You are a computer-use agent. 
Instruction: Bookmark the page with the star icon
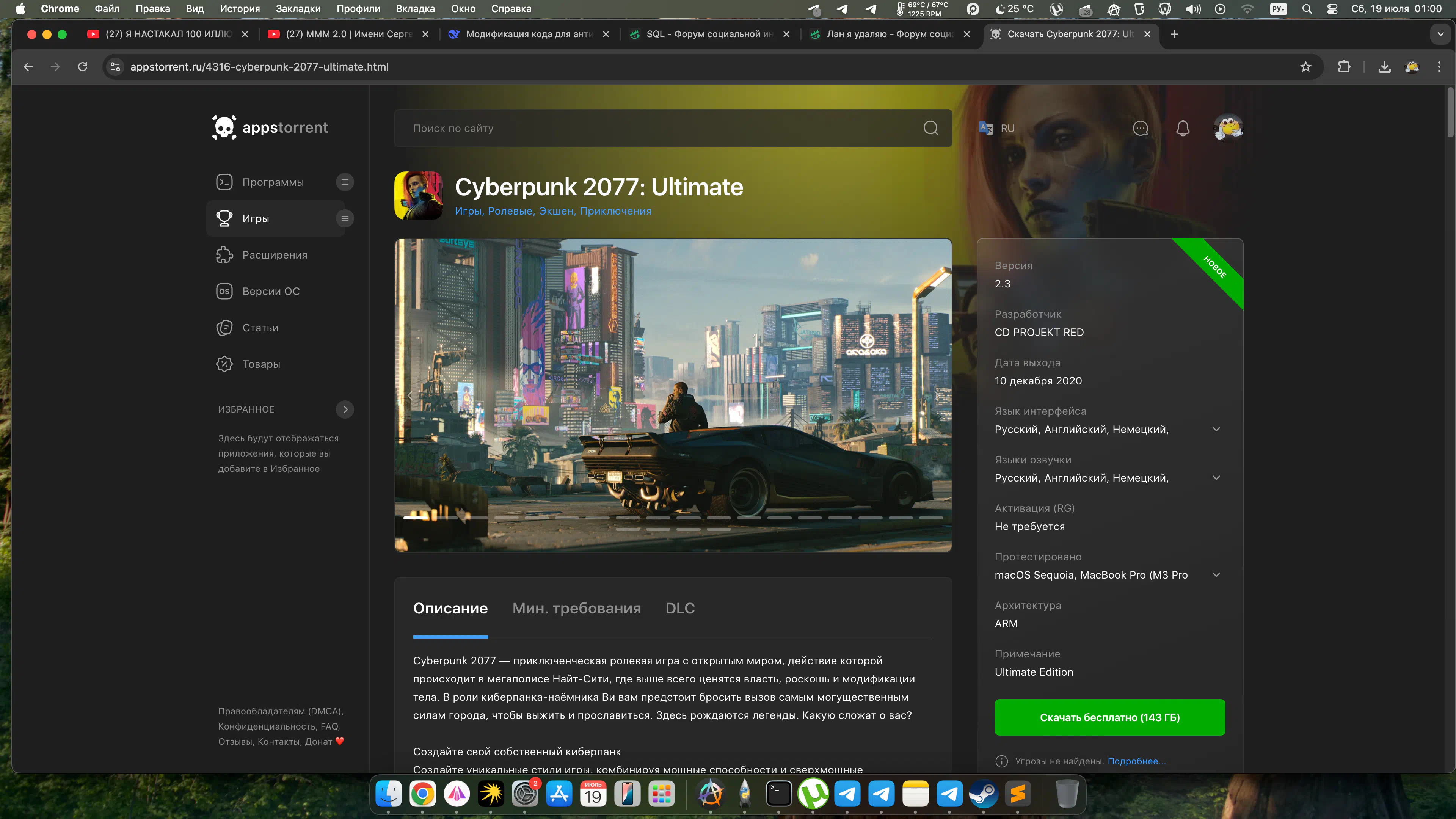1305,67
